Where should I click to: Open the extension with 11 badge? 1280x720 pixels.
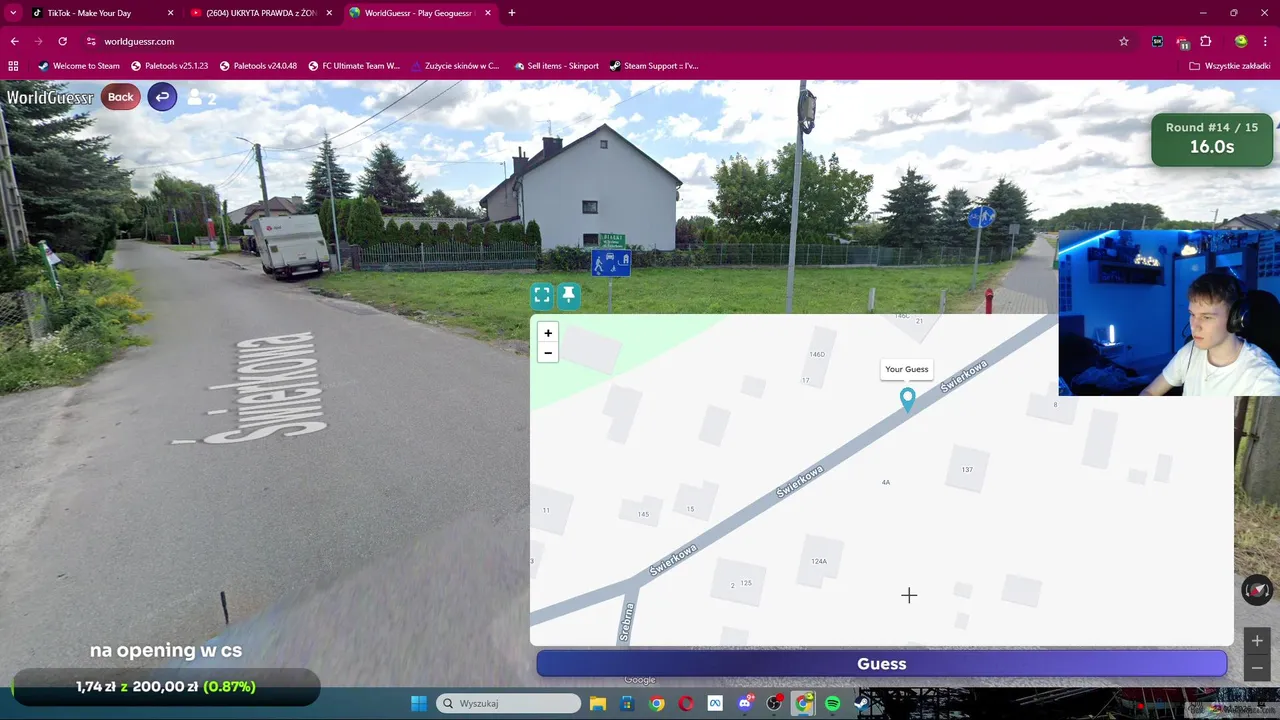click(x=1182, y=42)
